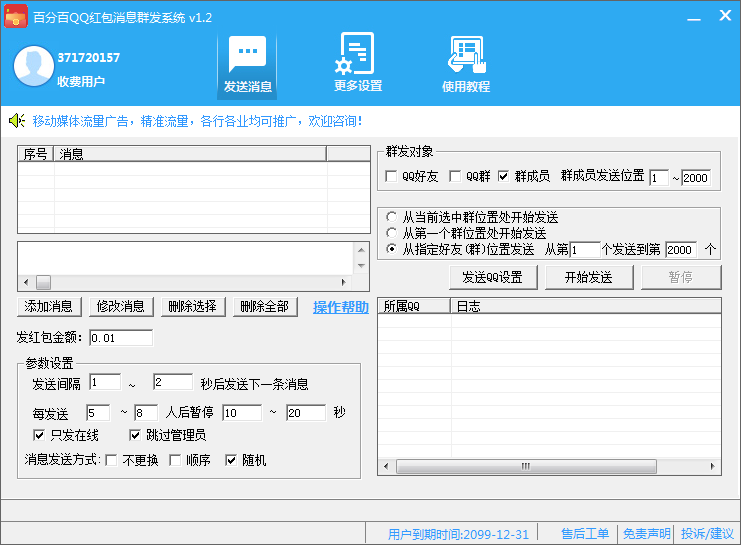This screenshot has width=741, height=545.
Task: Minimize the application window
Action: tap(694, 17)
